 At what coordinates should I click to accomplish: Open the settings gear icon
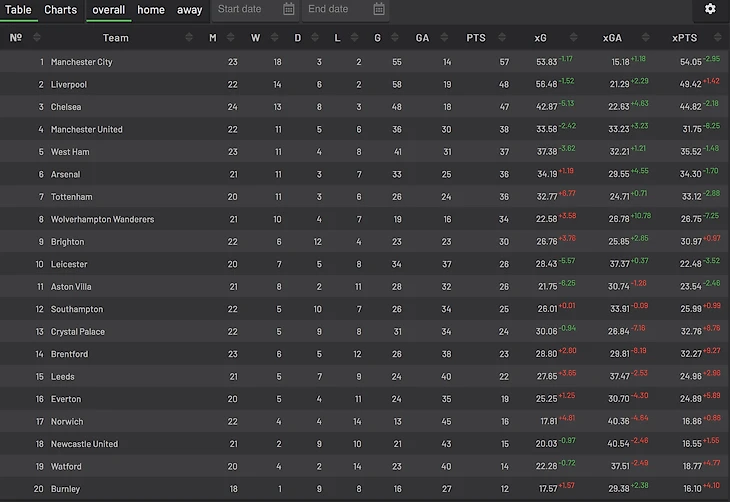pos(710,9)
